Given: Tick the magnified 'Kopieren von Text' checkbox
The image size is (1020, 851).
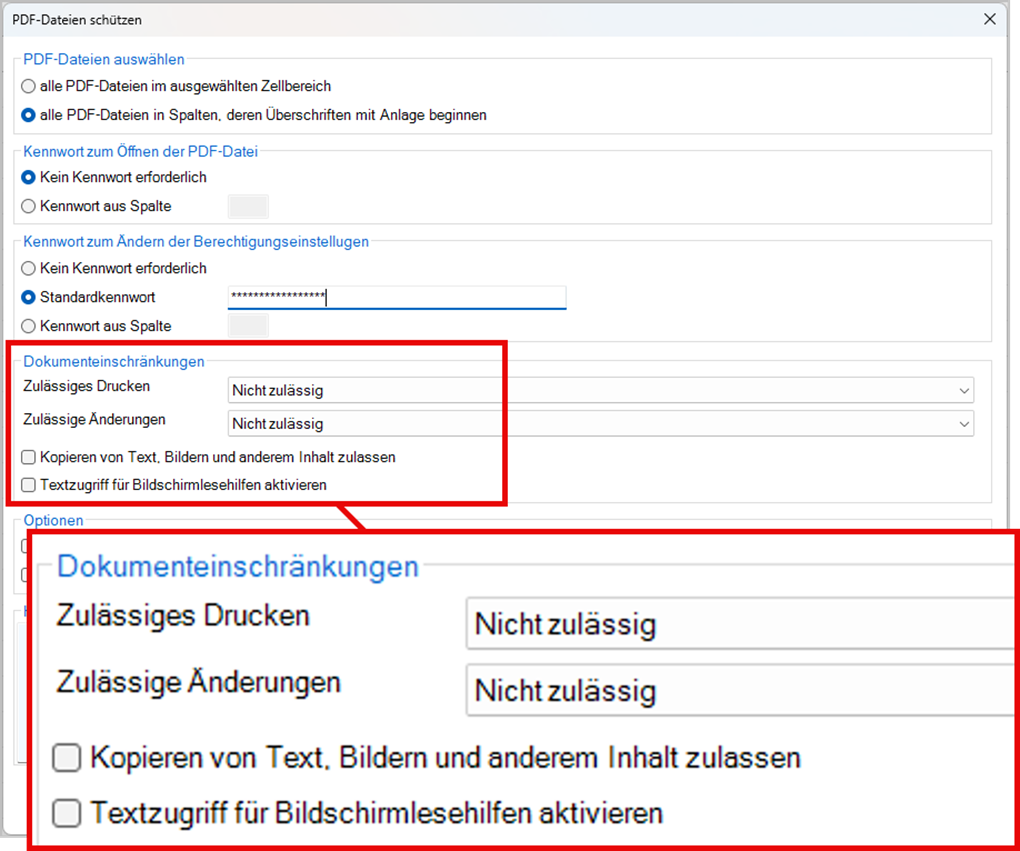Looking at the screenshot, I should (x=67, y=759).
